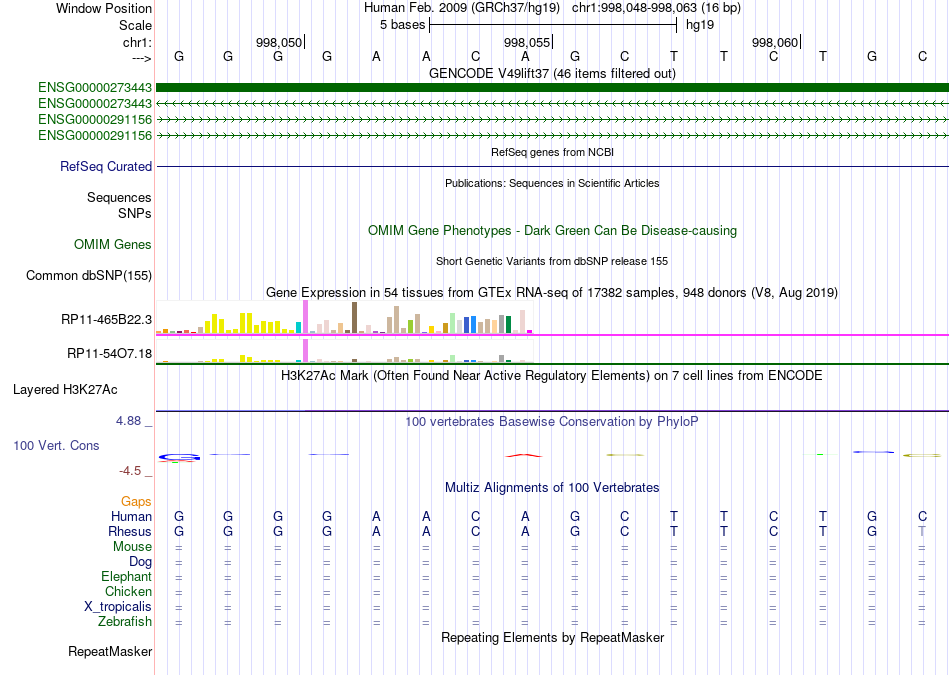Open the OMIM Gene Phenotypes track title
This screenshot has height=675, width=950.
[x=552, y=230]
